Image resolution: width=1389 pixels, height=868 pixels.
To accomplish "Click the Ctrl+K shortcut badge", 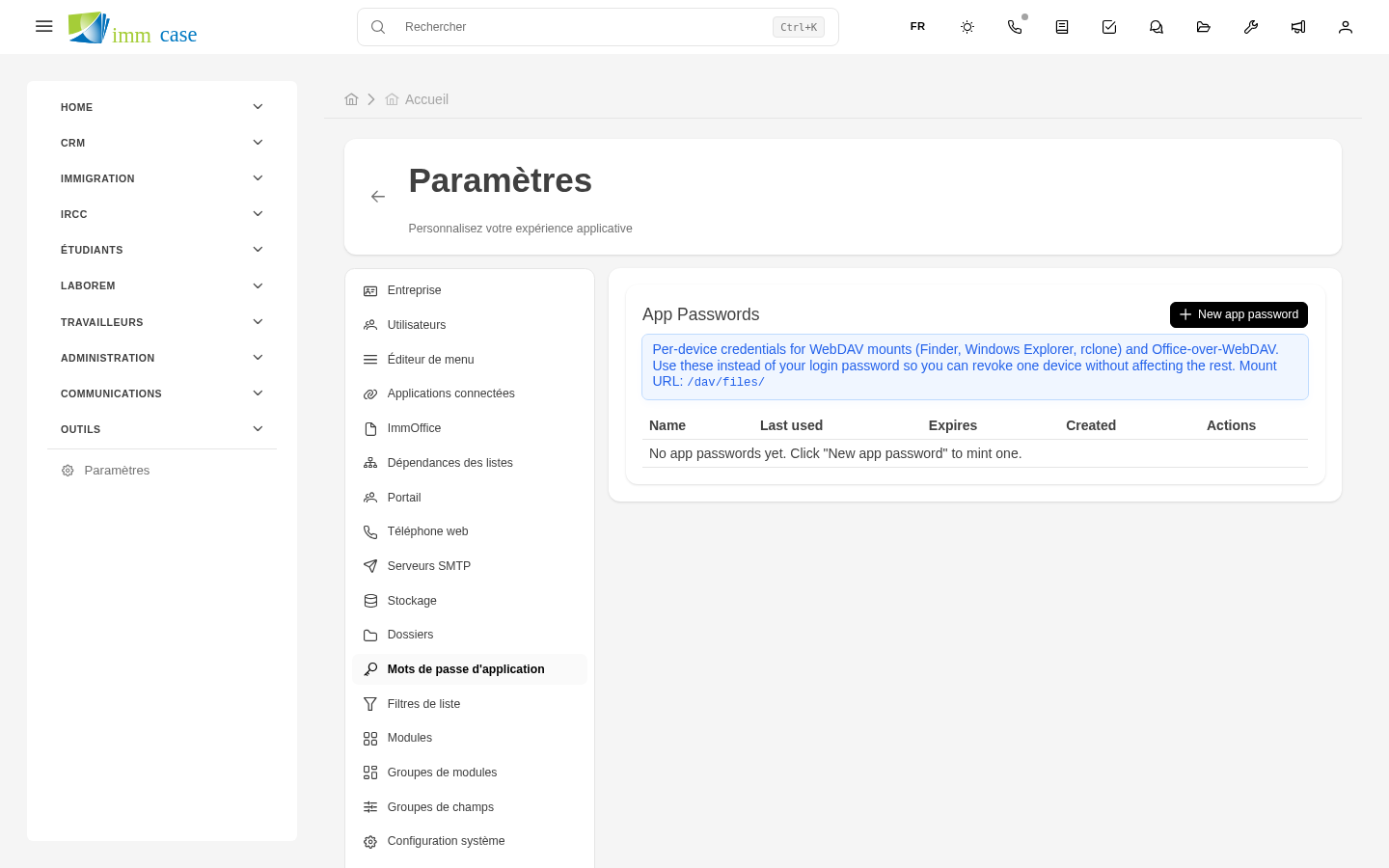I will coord(799,27).
